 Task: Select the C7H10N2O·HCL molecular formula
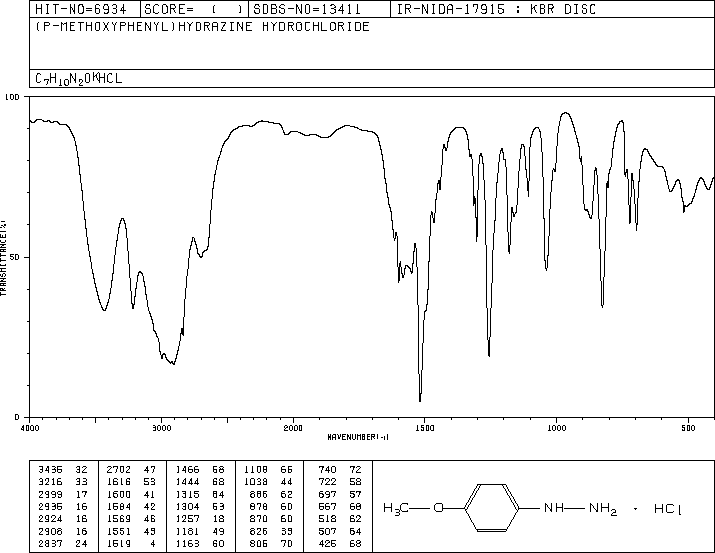click(x=78, y=79)
